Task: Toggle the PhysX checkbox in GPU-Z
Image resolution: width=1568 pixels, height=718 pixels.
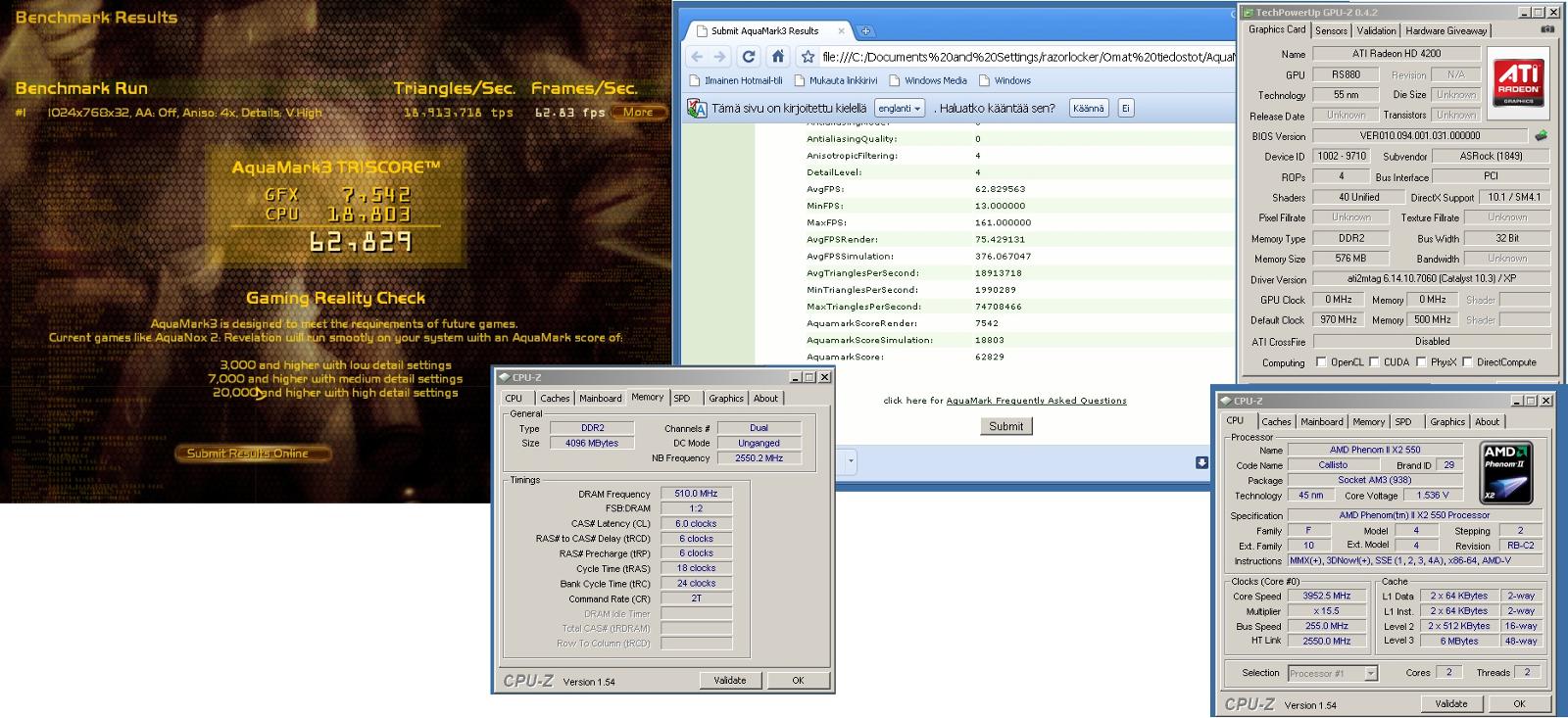Action: coord(1421,361)
